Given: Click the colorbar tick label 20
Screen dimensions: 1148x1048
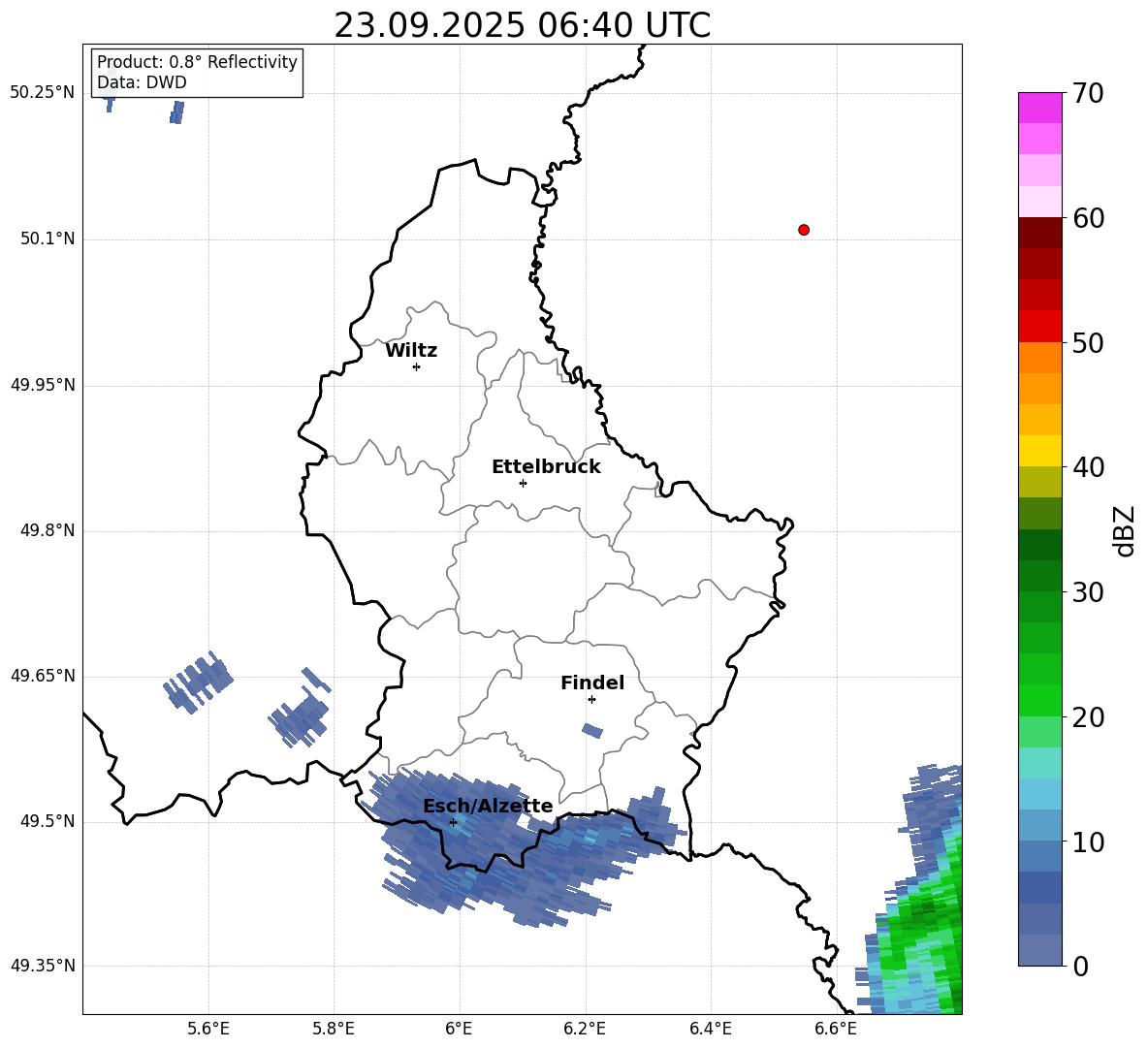Looking at the screenshot, I should point(1088,717).
